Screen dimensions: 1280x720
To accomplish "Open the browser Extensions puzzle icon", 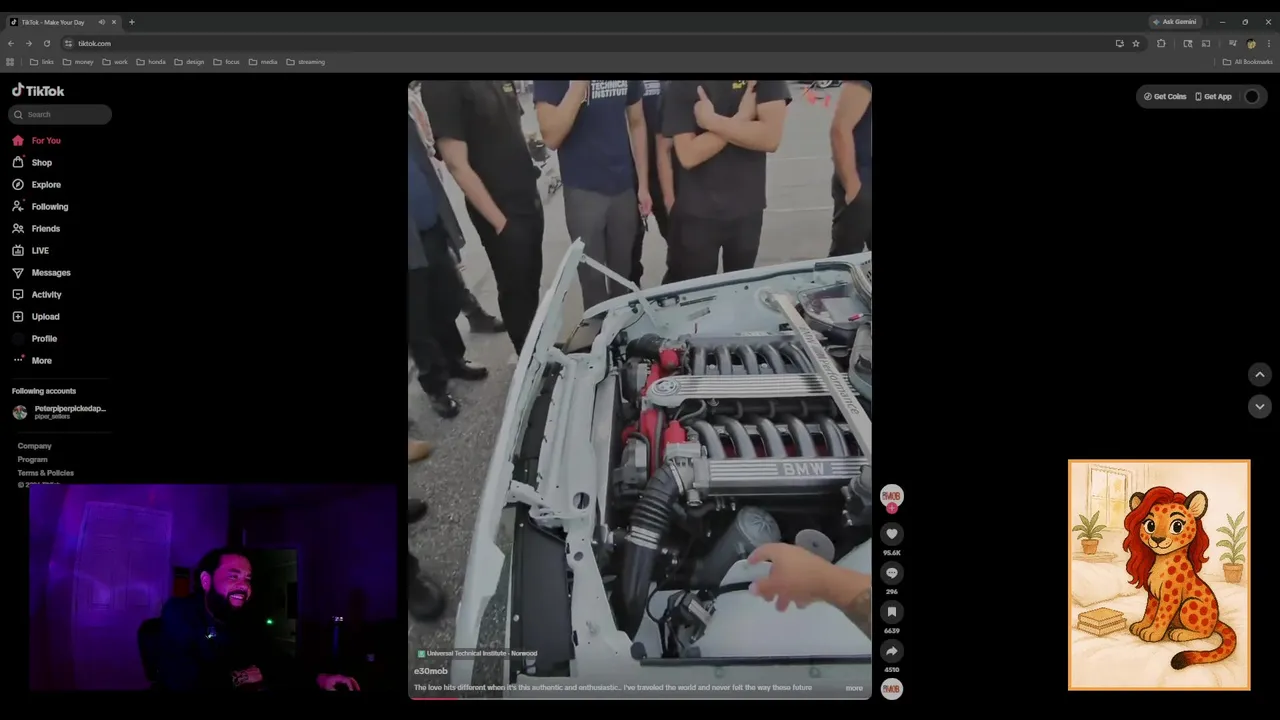I will (x=1161, y=43).
